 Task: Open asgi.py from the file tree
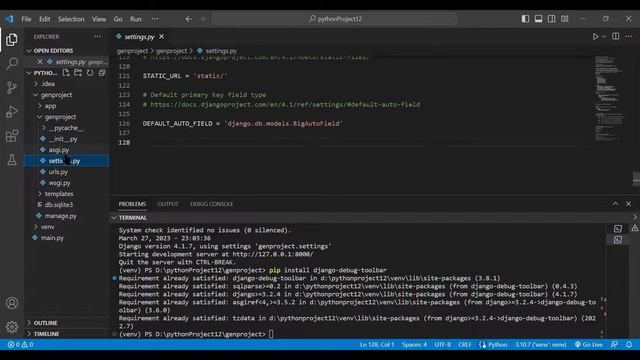pyautogui.click(x=59, y=150)
